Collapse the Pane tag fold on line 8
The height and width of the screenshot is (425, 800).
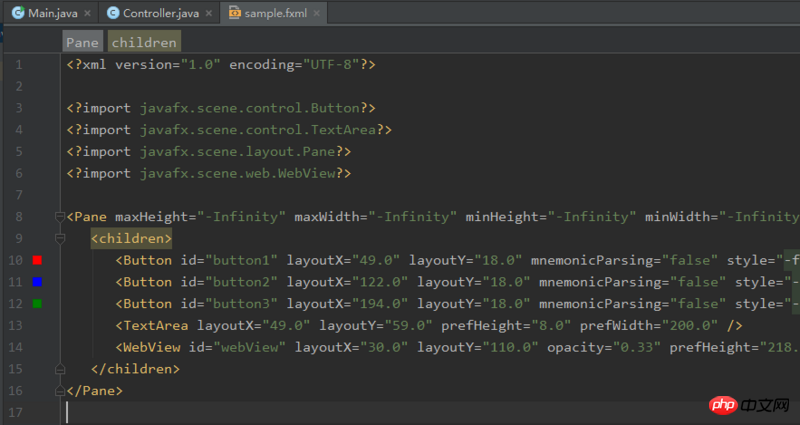click(59, 217)
